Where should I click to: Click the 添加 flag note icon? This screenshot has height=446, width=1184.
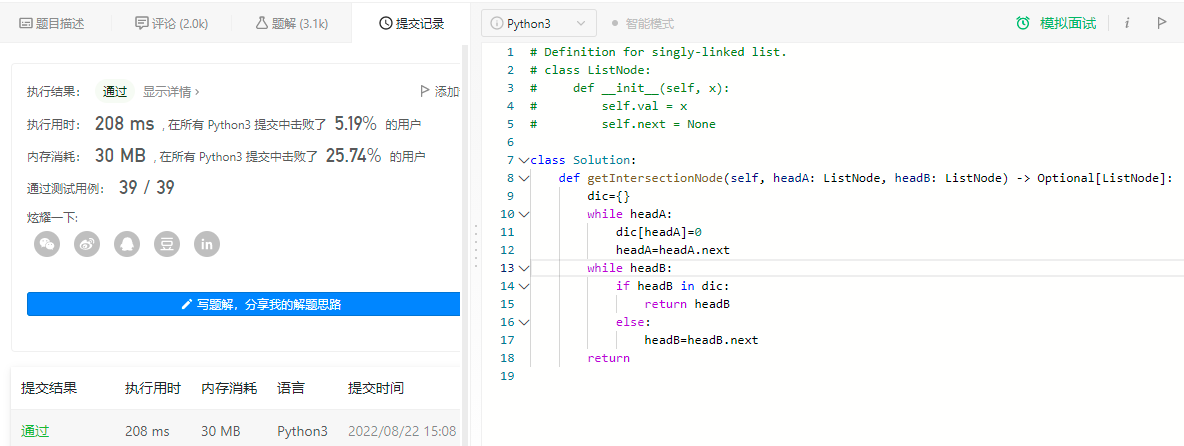click(439, 92)
